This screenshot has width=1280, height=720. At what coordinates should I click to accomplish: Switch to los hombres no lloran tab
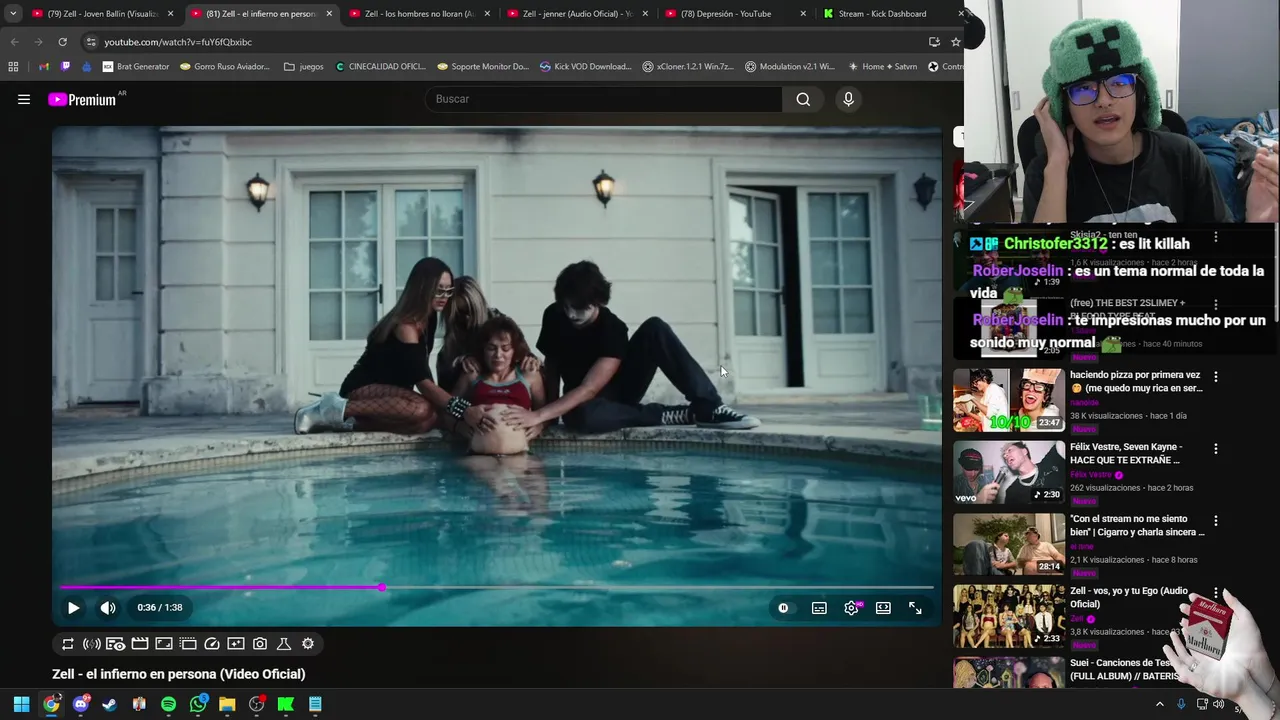(x=420, y=14)
